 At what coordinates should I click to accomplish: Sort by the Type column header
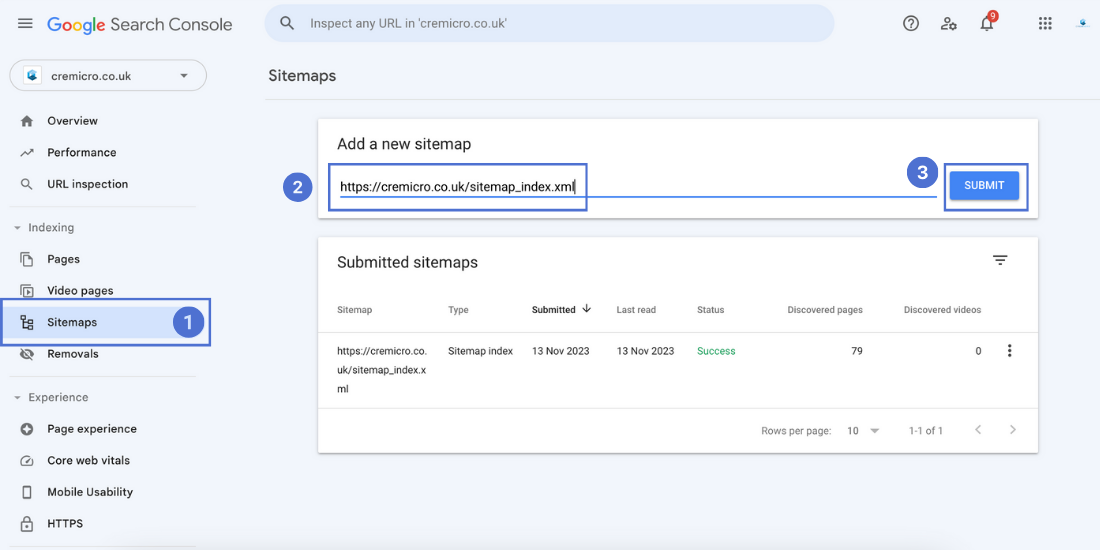click(458, 309)
